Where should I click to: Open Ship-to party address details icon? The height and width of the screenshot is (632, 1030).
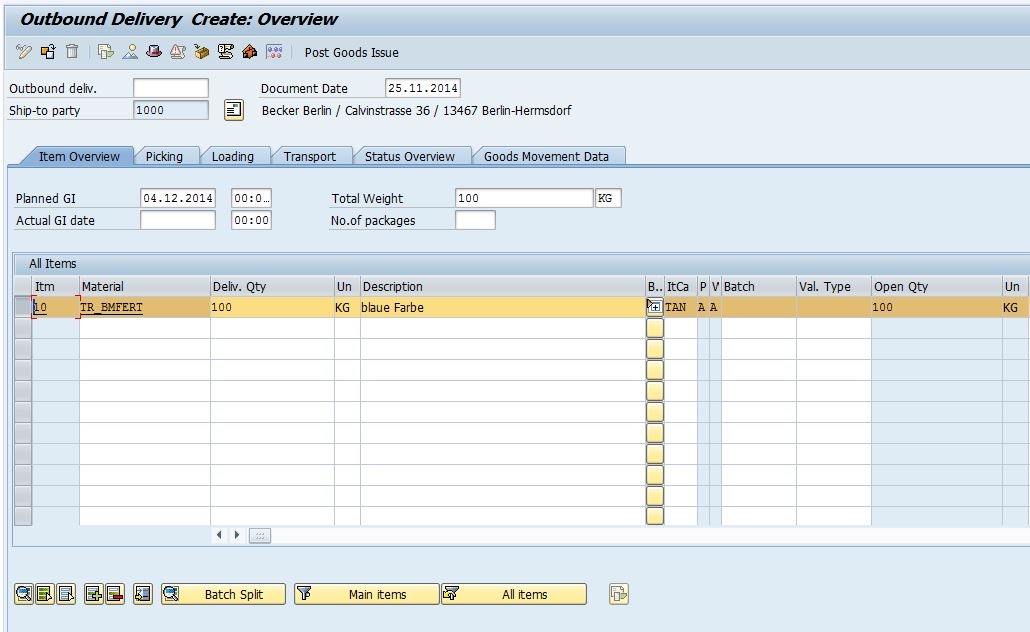pyautogui.click(x=234, y=110)
